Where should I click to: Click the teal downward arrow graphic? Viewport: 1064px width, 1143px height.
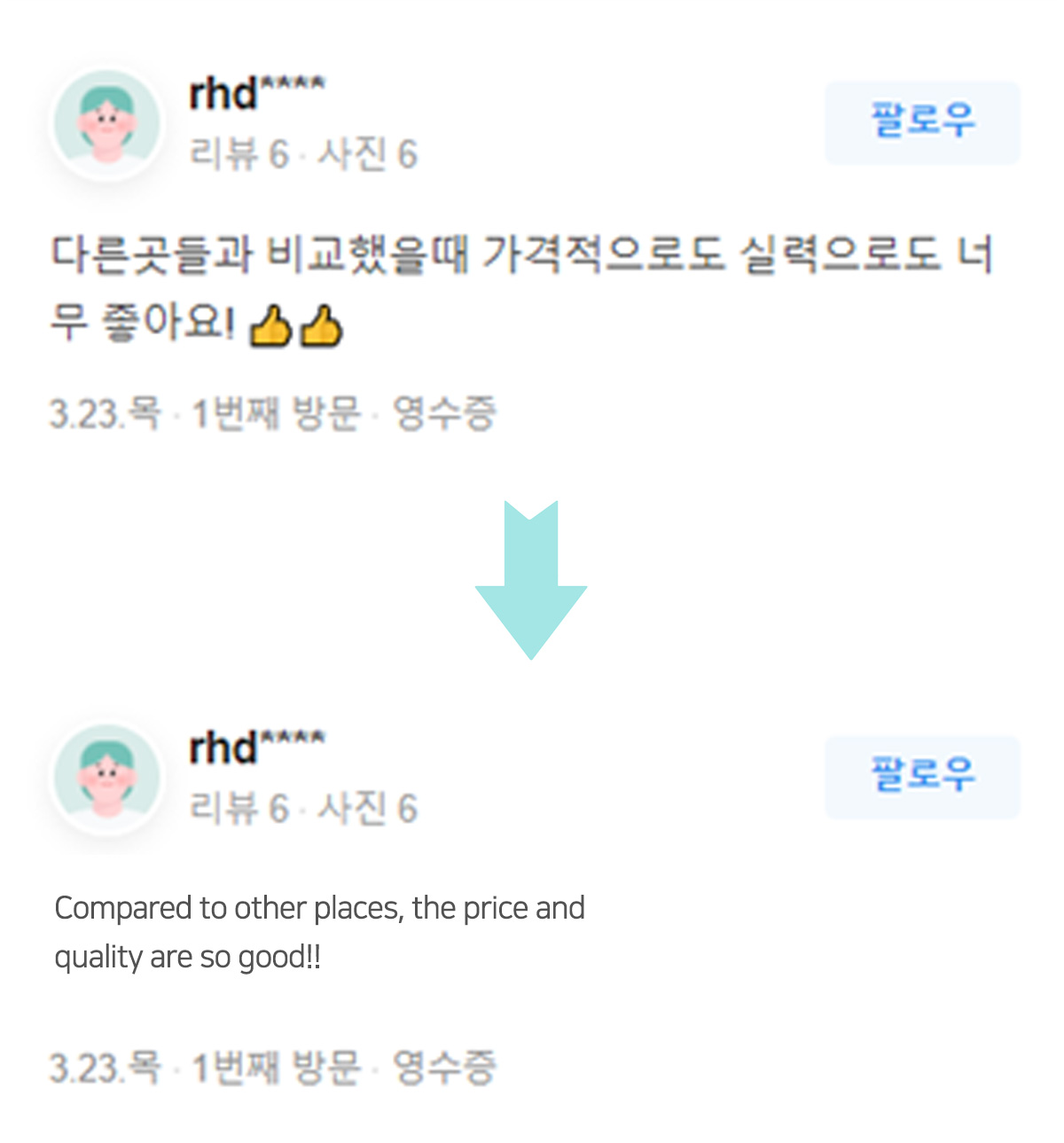[530, 580]
